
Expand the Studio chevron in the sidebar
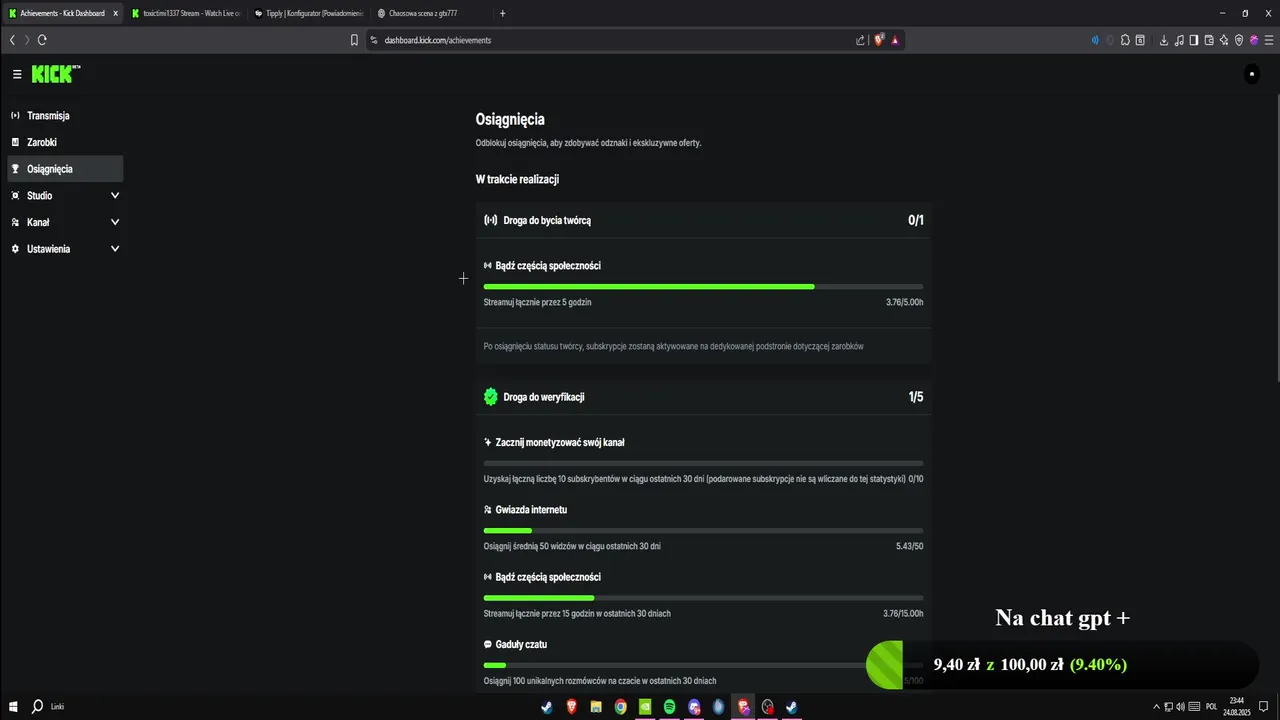pos(114,196)
